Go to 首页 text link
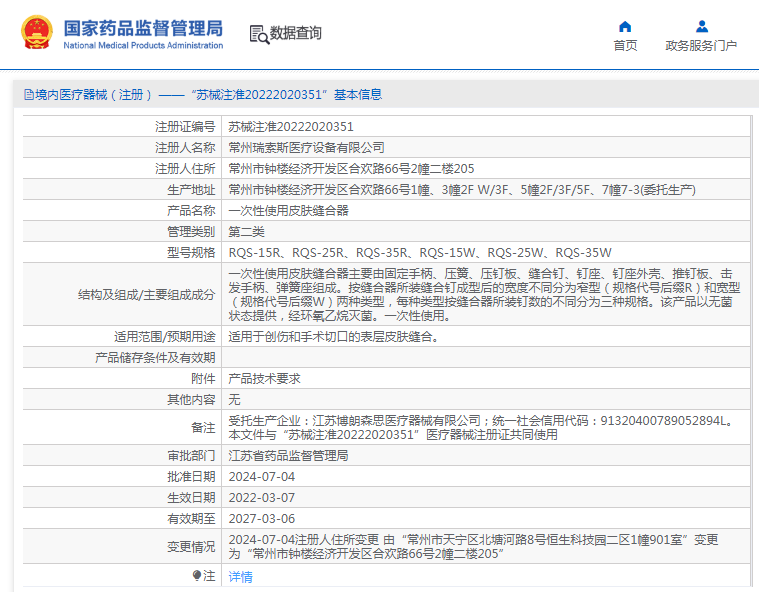The height and width of the screenshot is (592, 759). coord(625,46)
